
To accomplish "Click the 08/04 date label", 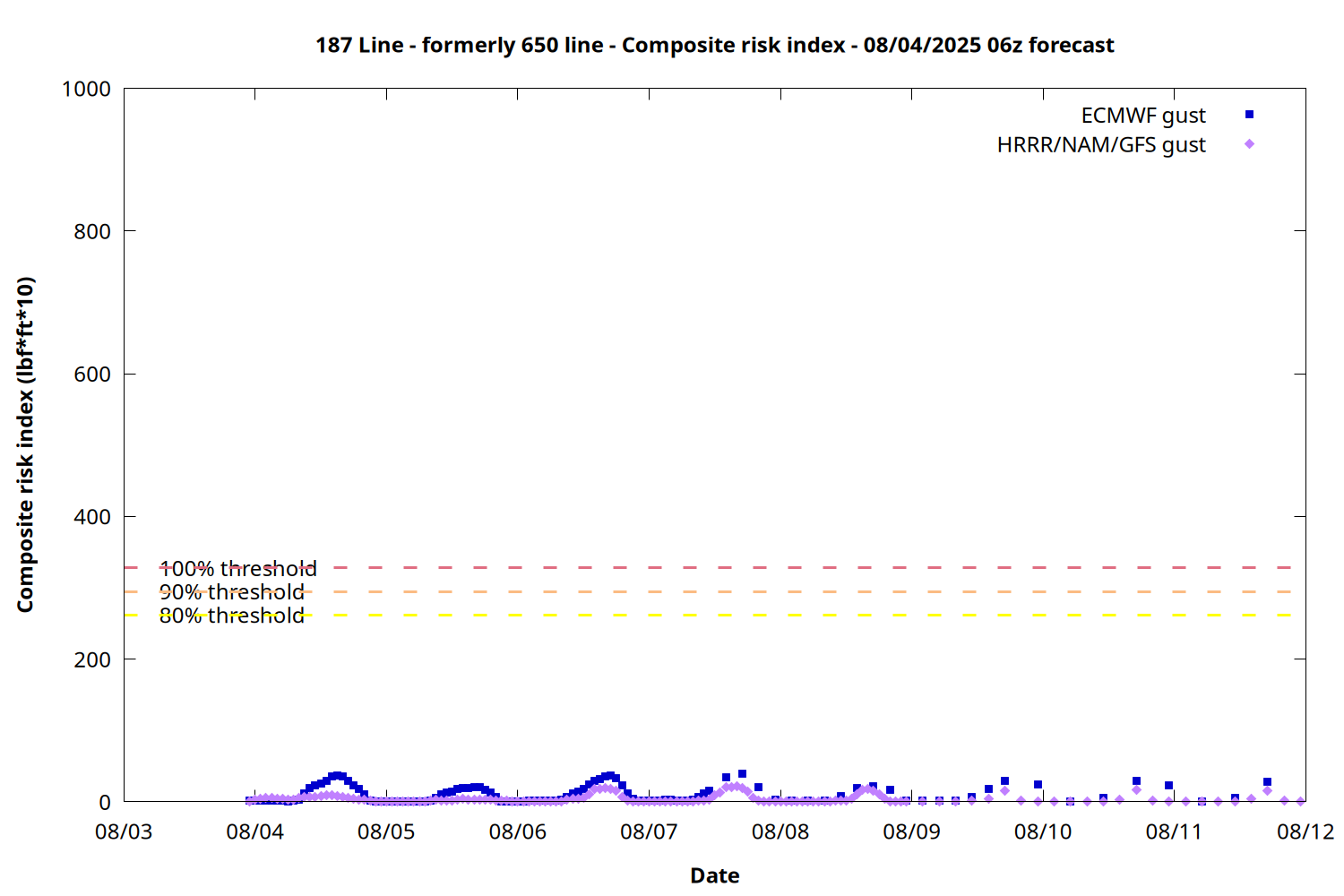I will (255, 831).
